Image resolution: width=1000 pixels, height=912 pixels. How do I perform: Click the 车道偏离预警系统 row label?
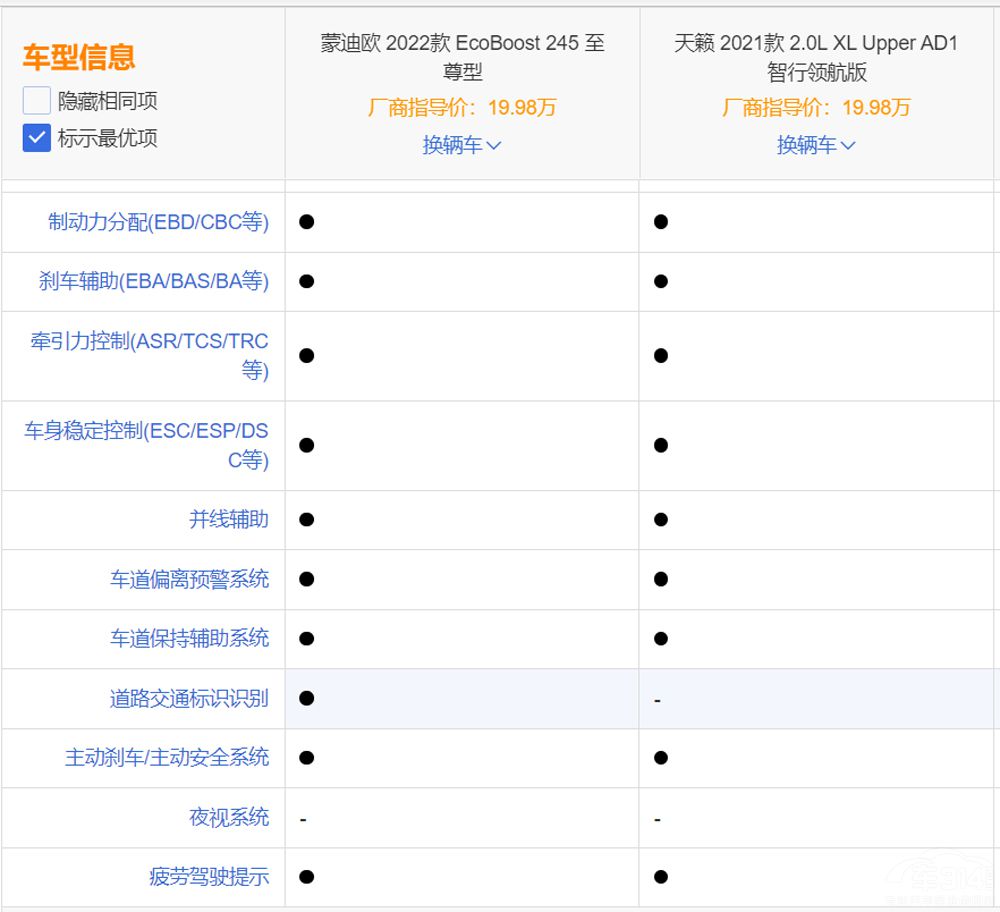(189, 579)
